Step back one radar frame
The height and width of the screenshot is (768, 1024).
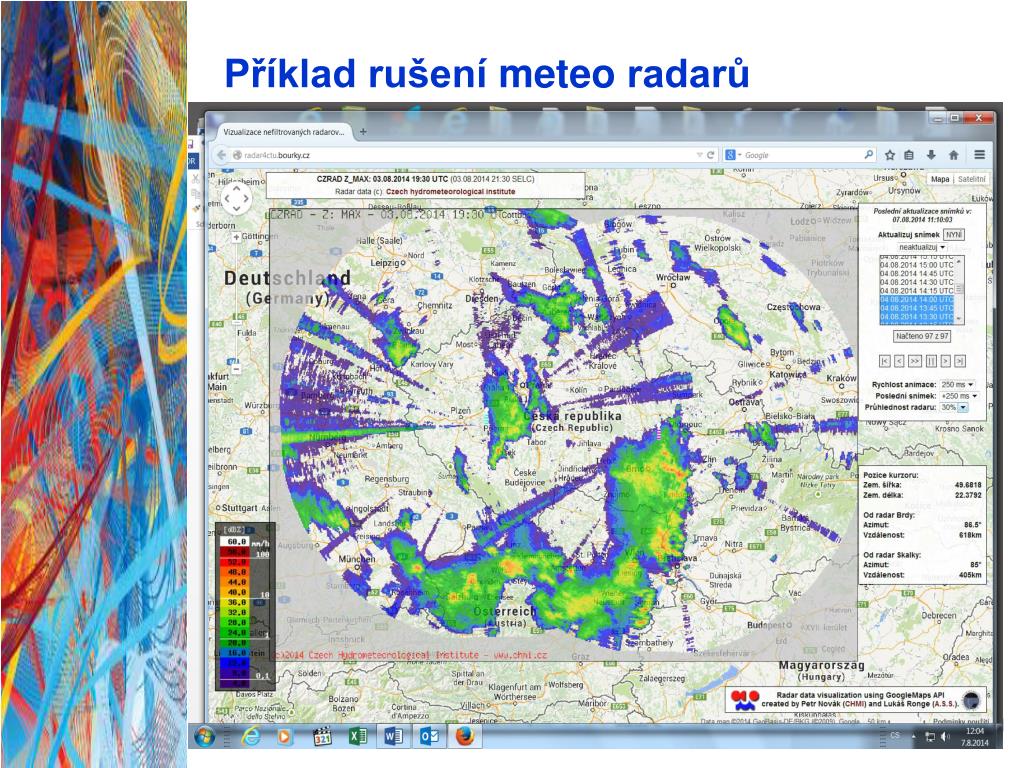click(899, 361)
